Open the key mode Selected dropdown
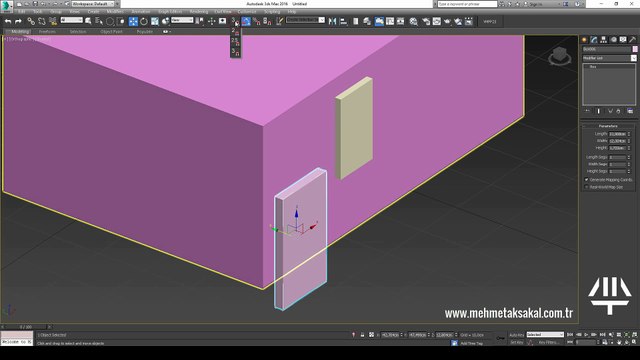The image size is (640, 360). click(x=545, y=335)
